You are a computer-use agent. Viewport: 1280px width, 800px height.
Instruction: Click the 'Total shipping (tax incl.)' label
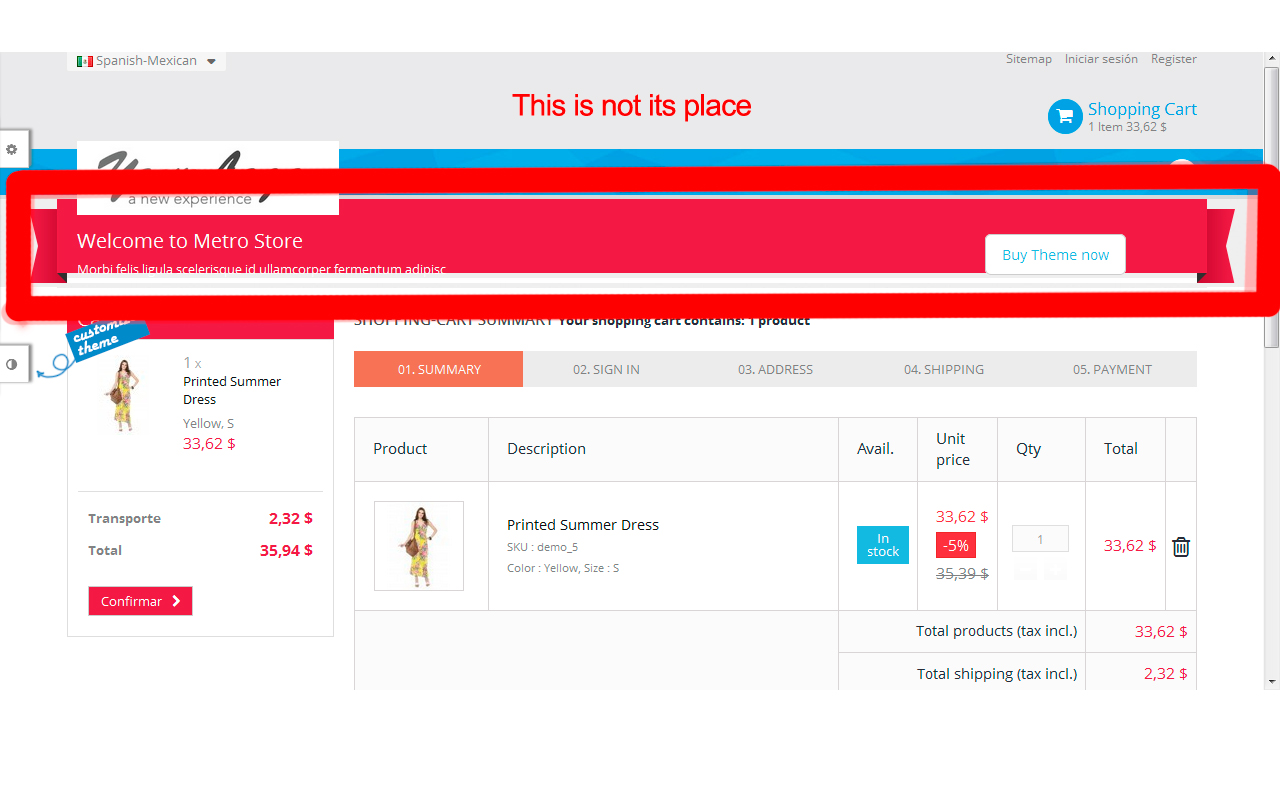pos(997,674)
